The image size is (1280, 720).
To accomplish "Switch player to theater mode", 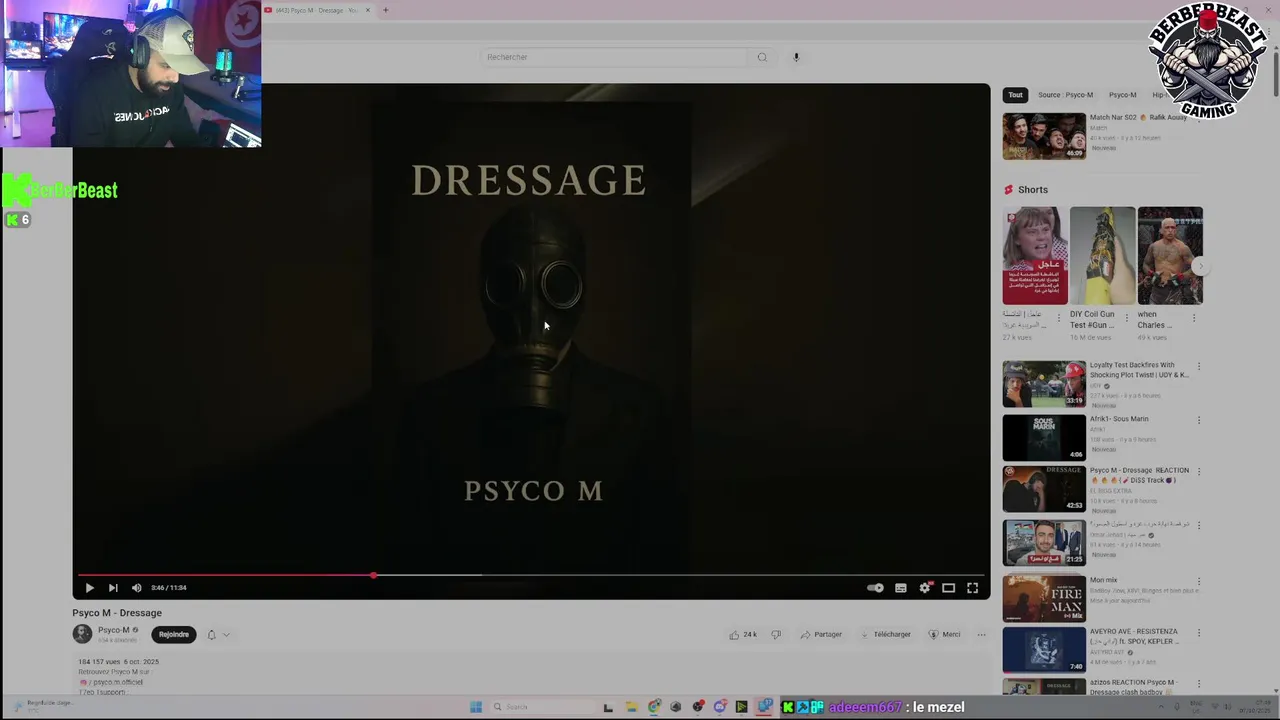I will 948,588.
